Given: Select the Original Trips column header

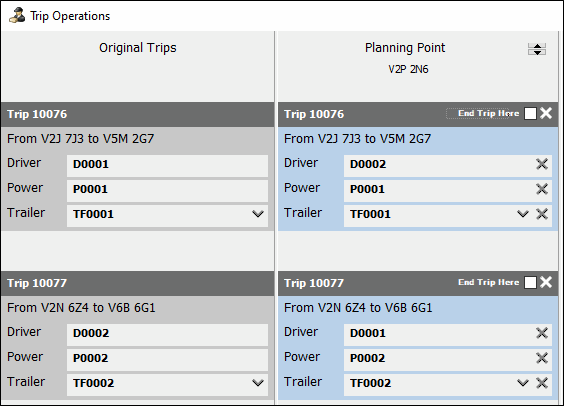Looking at the screenshot, I should tap(138, 48).
